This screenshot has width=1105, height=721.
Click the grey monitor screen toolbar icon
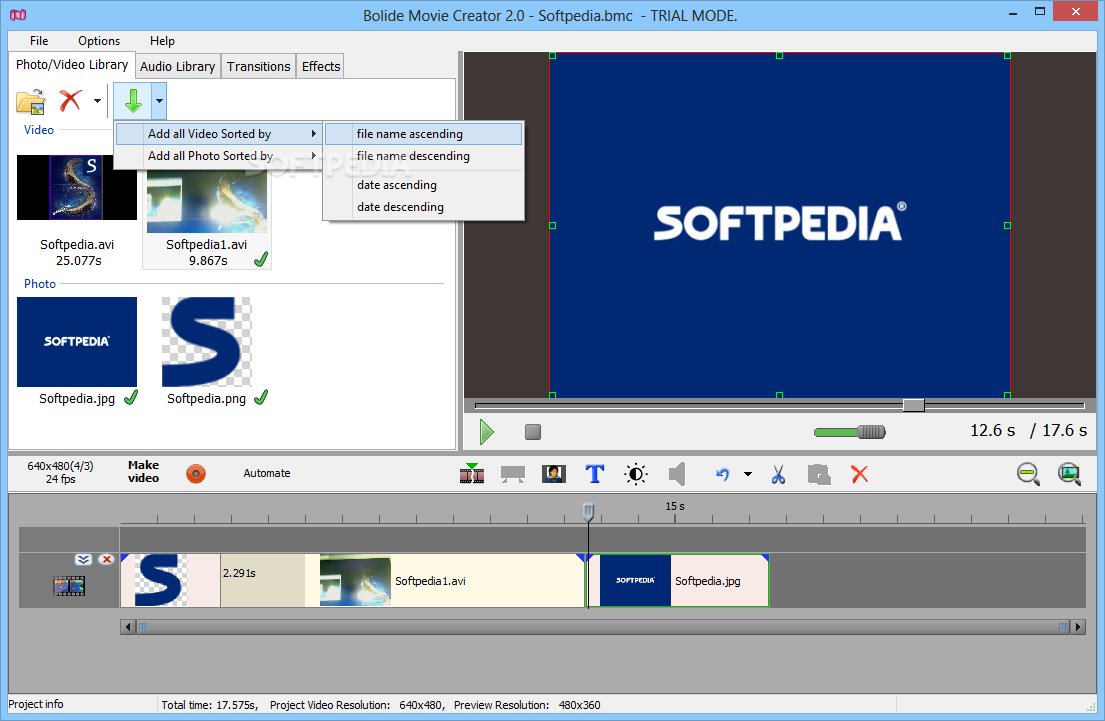click(x=512, y=474)
